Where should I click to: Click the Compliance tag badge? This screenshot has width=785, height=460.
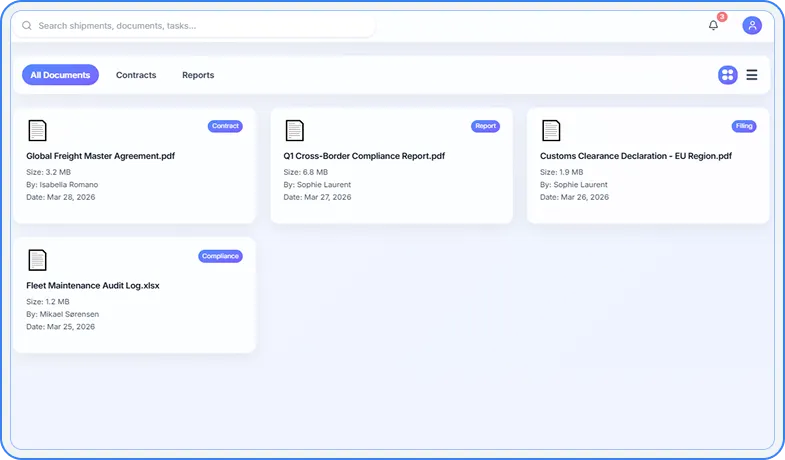click(220, 256)
